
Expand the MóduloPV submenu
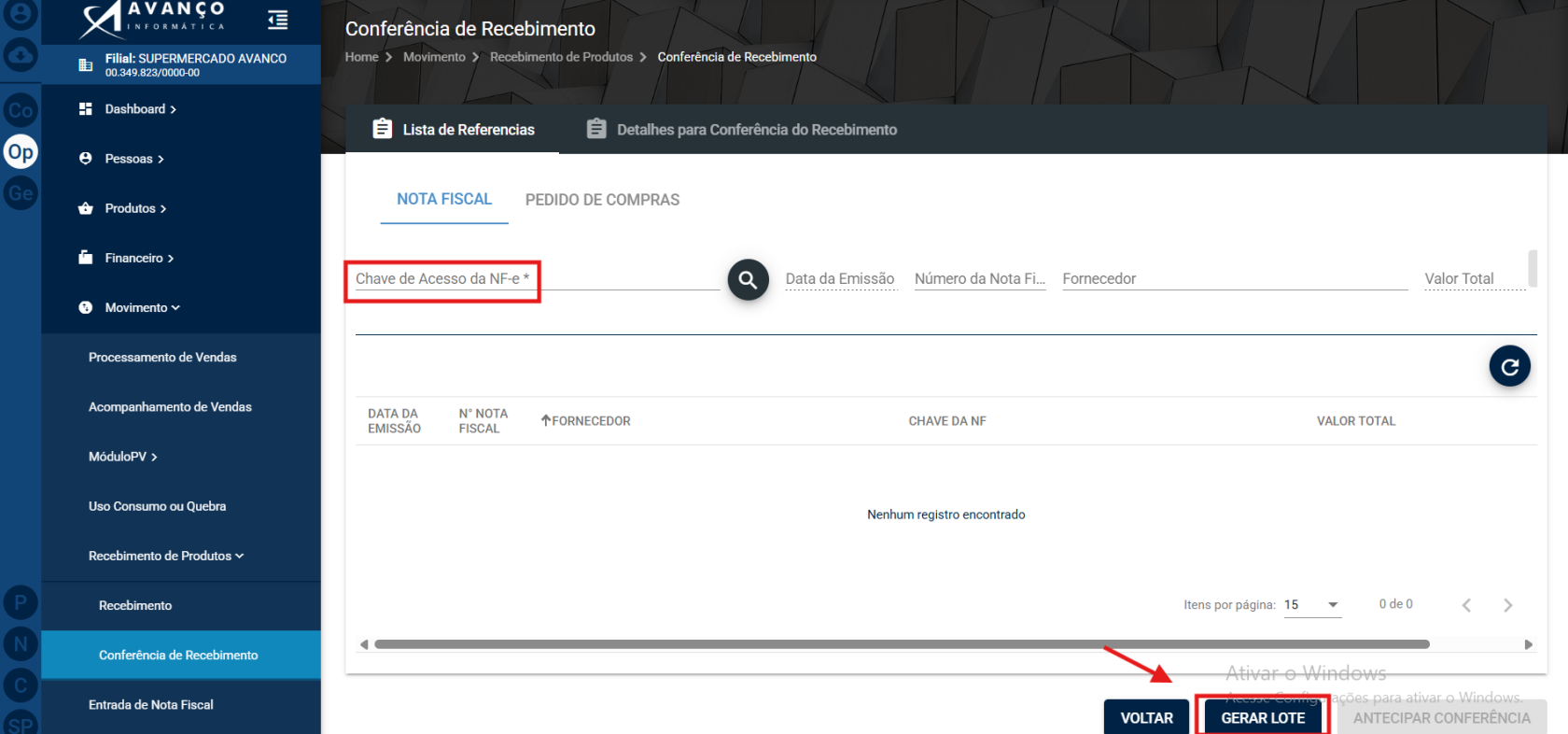coord(123,457)
